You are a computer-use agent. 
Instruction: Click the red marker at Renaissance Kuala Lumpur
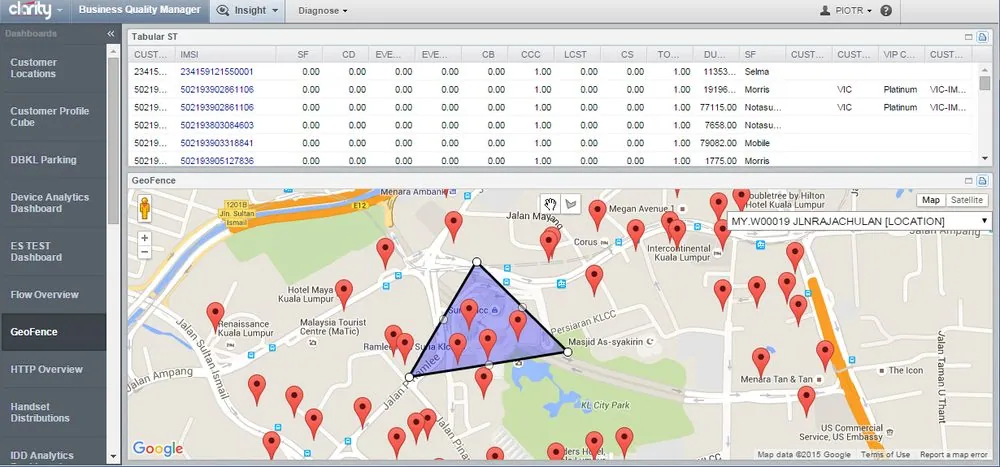click(216, 316)
